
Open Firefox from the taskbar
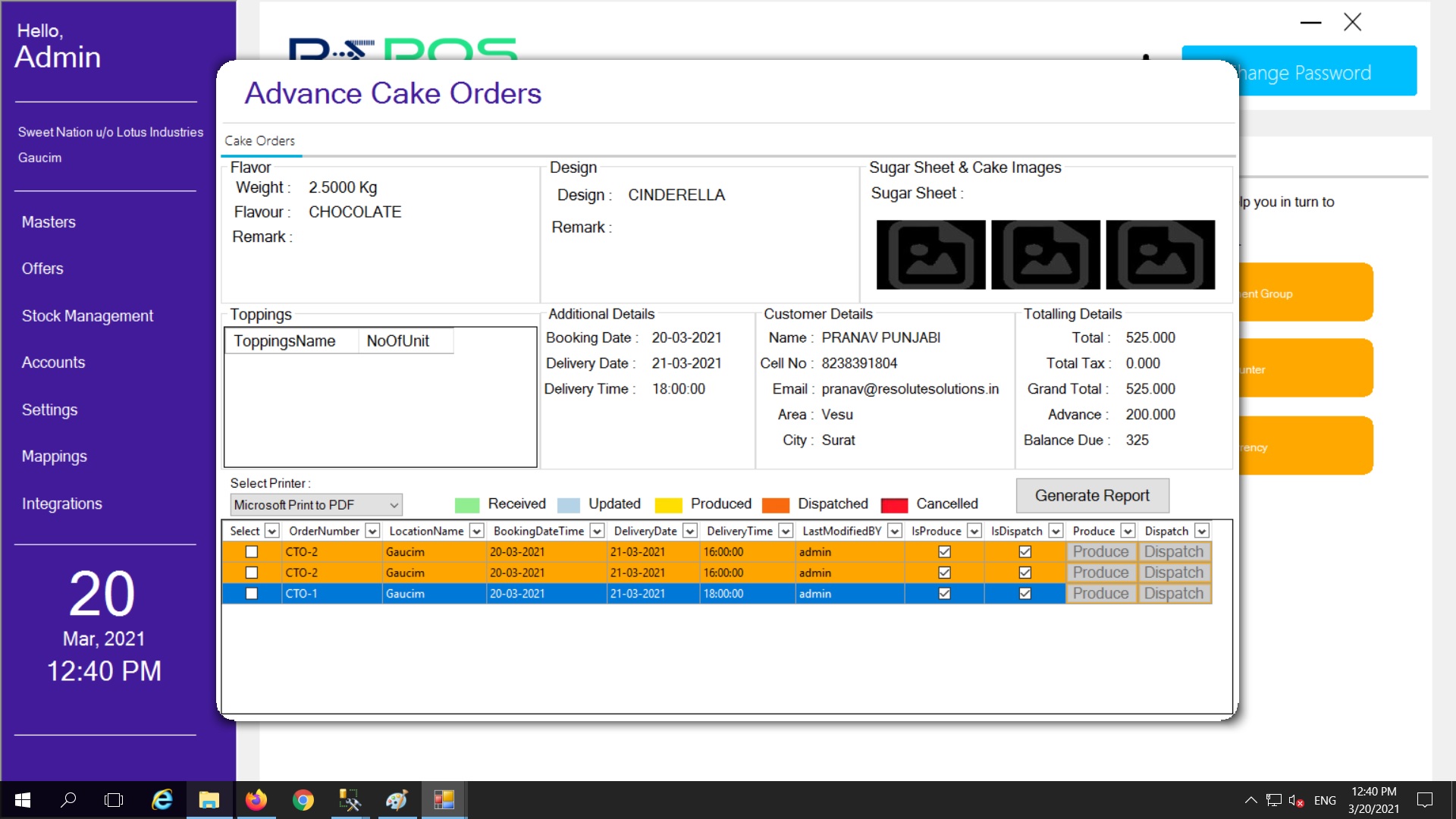(256, 800)
